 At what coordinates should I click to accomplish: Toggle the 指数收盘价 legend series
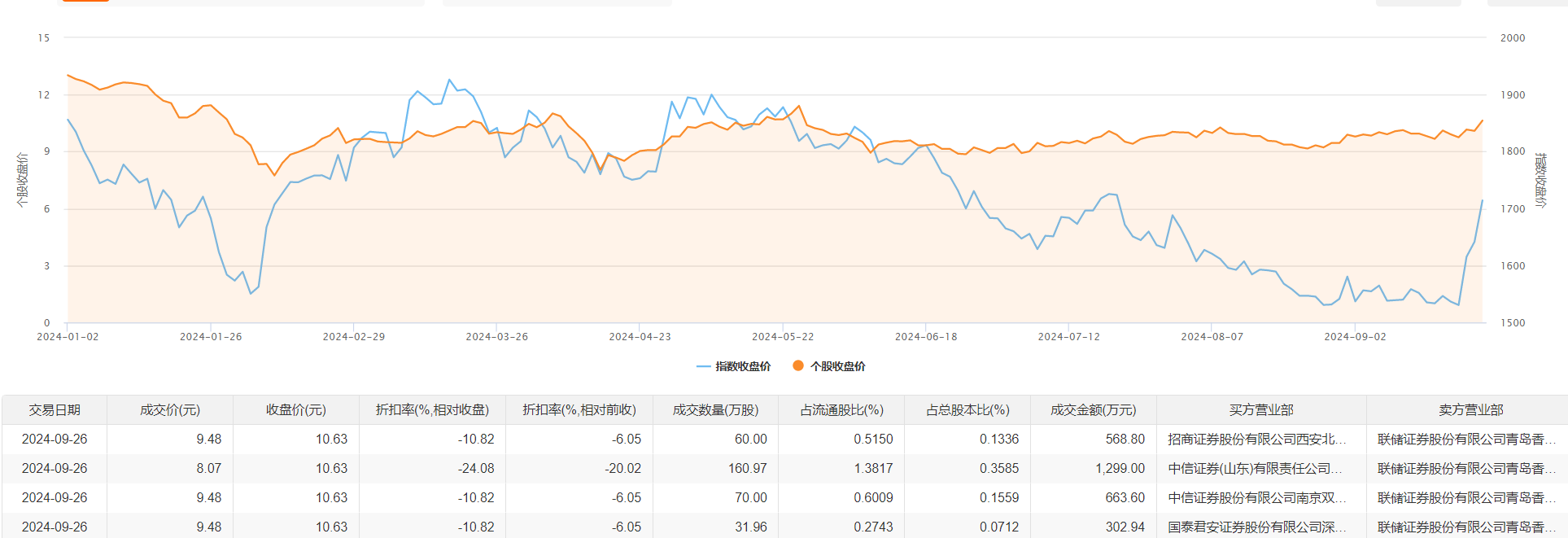click(x=742, y=366)
